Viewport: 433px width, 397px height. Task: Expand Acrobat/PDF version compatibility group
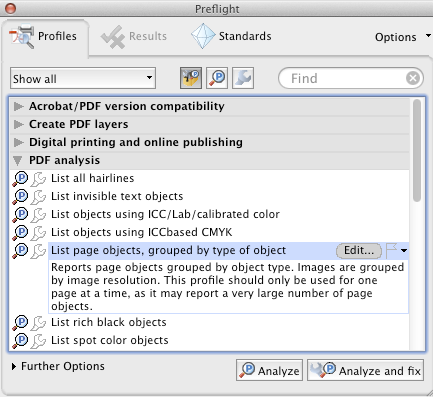point(18,107)
